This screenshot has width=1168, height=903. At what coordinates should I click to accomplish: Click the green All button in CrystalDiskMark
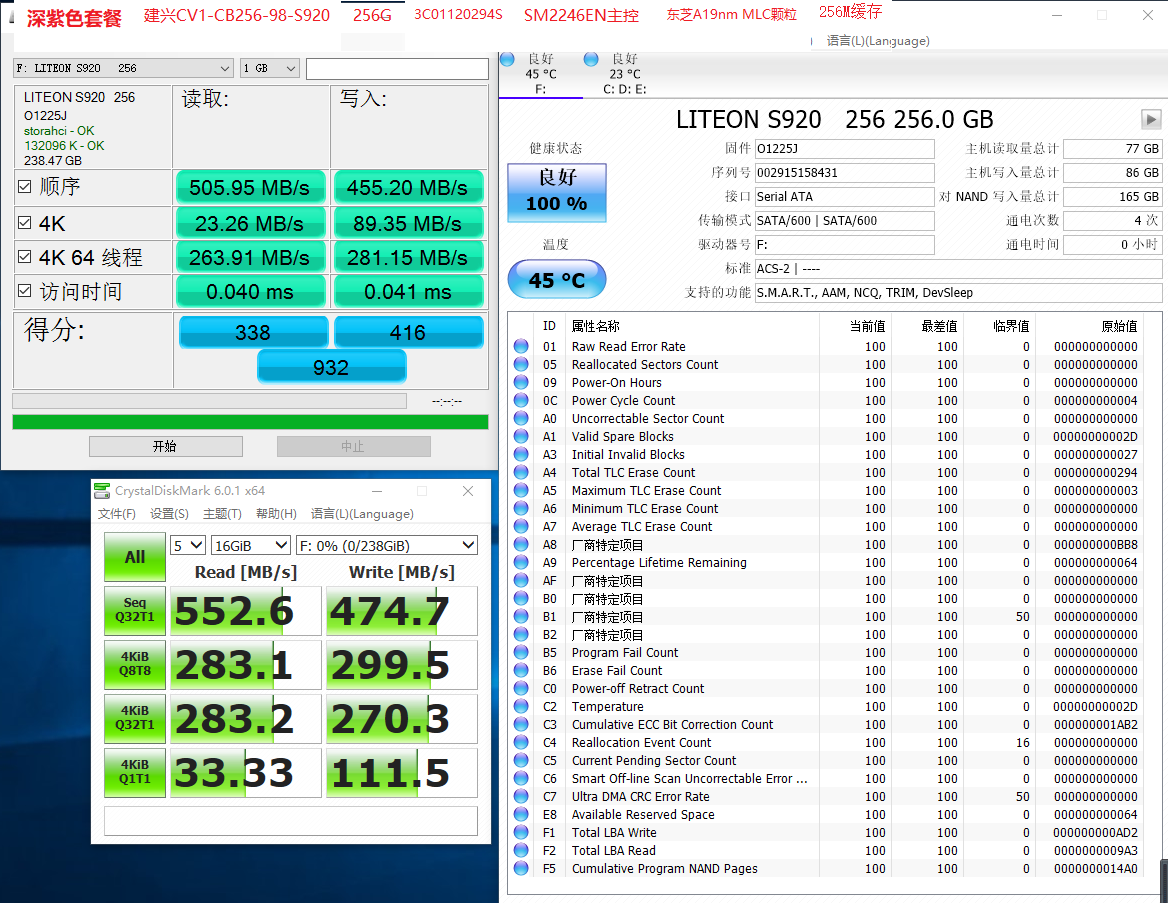tap(135, 557)
